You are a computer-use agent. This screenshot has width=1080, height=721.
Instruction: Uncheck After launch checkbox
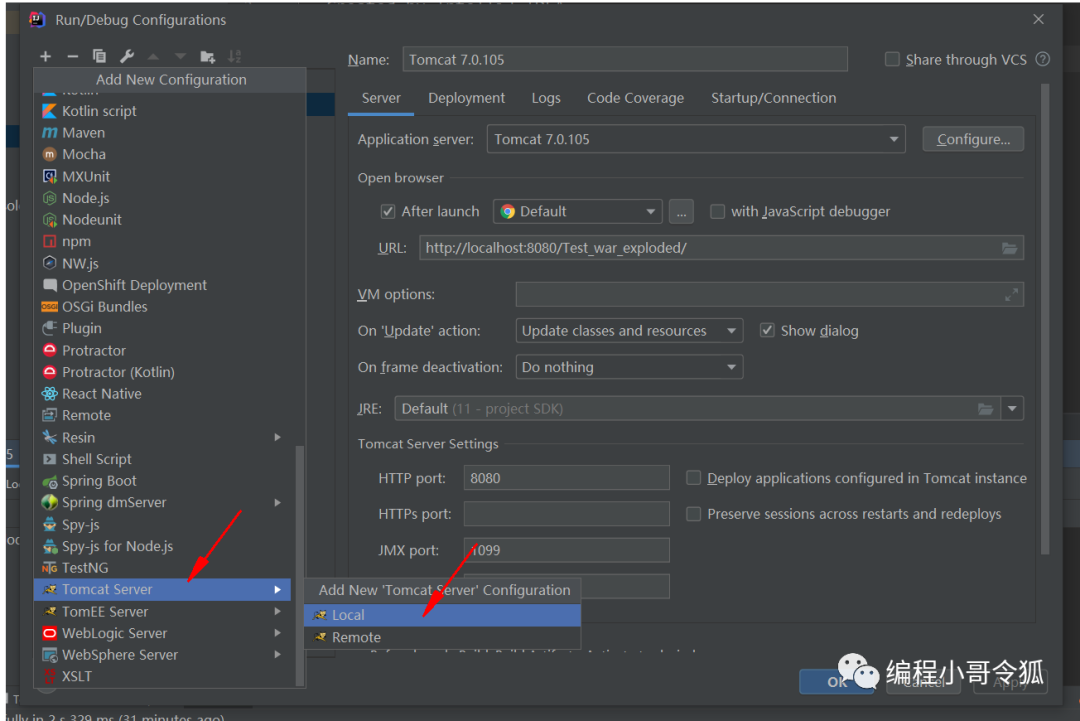[388, 211]
